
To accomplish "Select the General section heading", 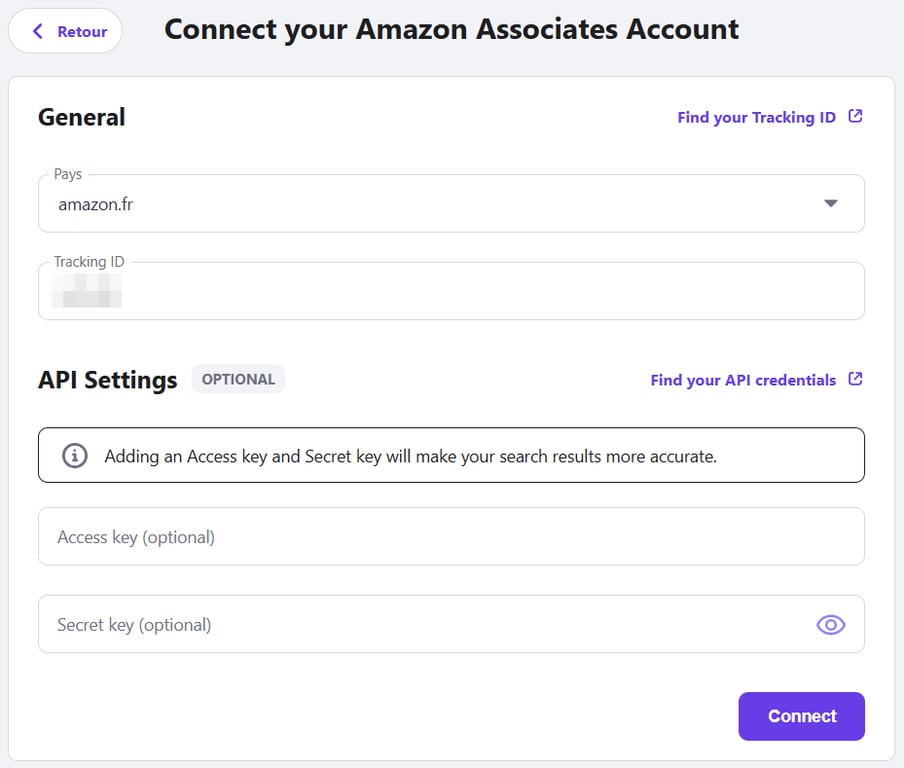I will click(x=81, y=117).
